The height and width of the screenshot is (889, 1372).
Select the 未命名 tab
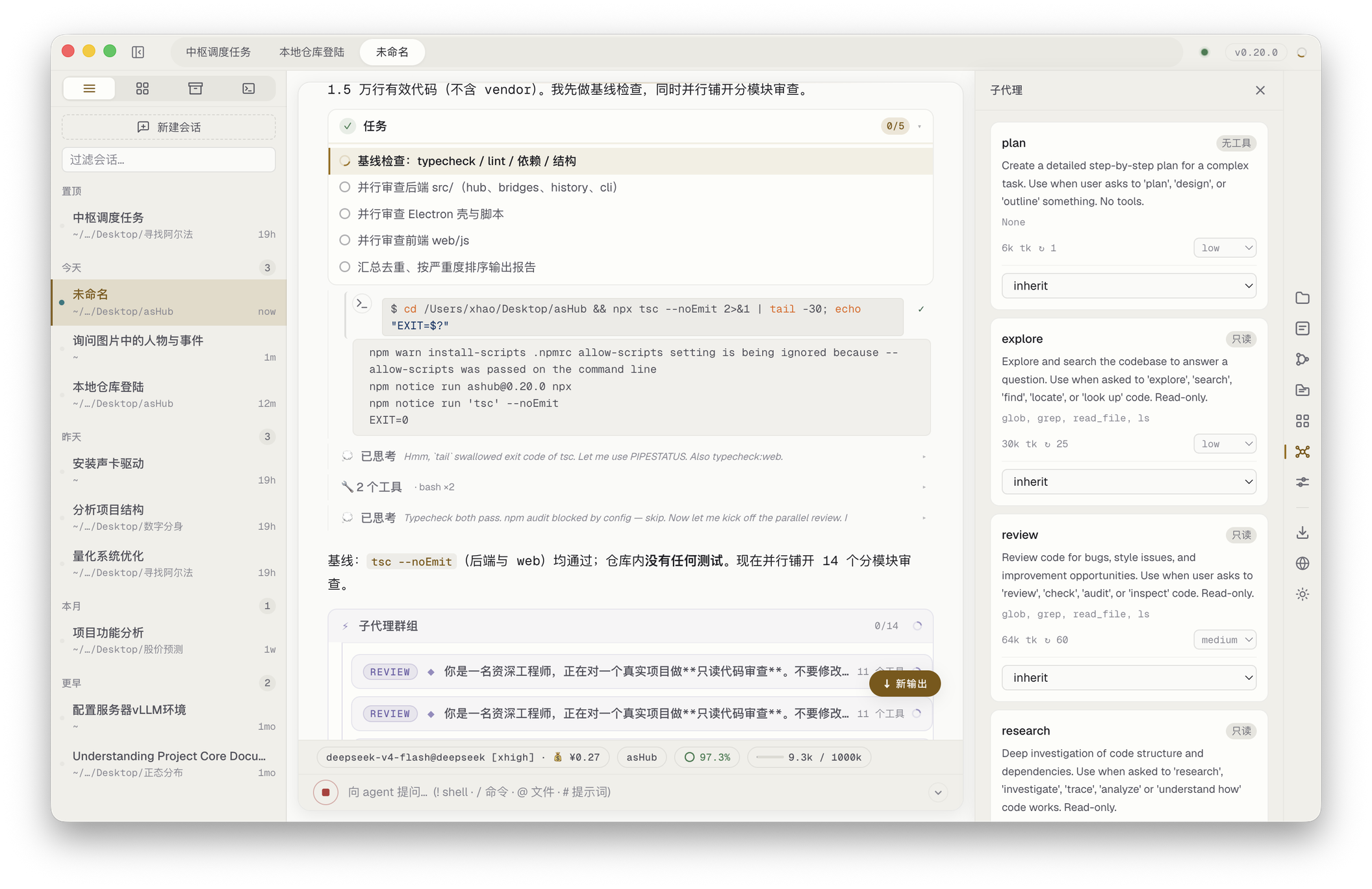coord(392,52)
